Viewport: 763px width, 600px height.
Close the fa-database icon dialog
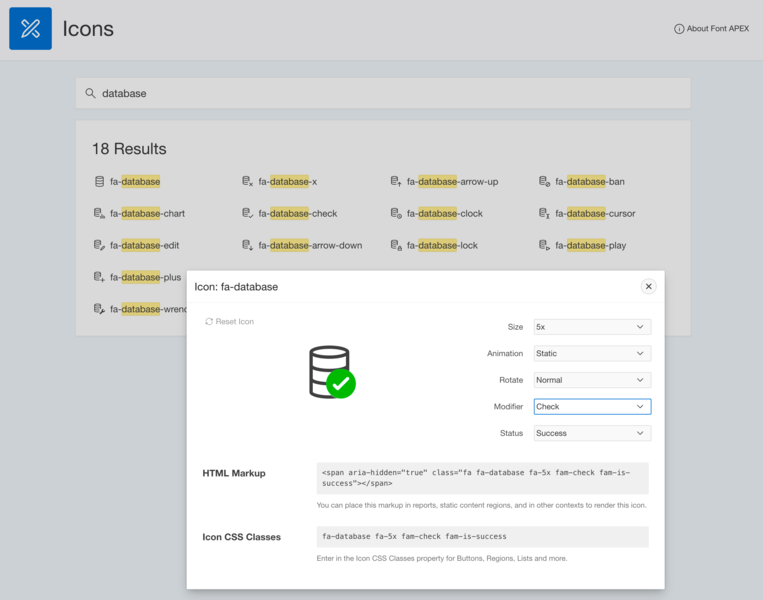point(648,287)
